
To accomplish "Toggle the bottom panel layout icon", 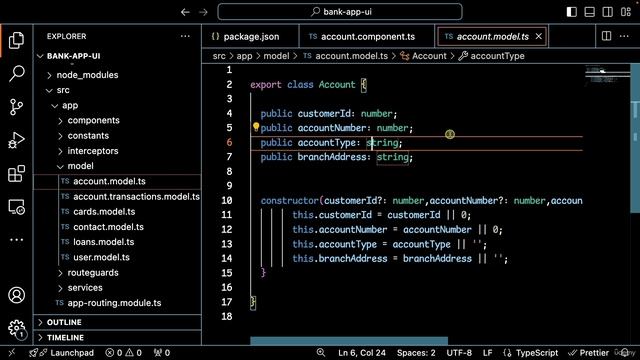I will click(589, 12).
